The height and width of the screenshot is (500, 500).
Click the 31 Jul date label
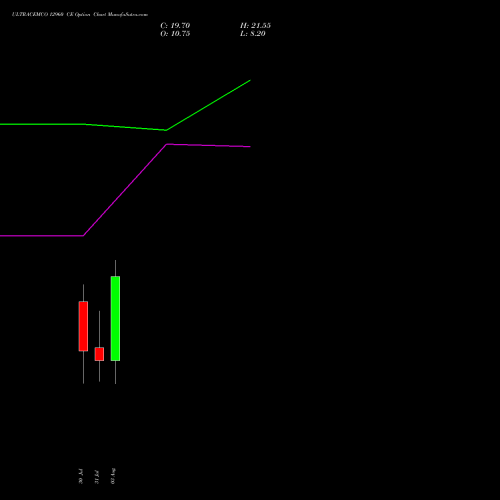[x=97, y=476]
